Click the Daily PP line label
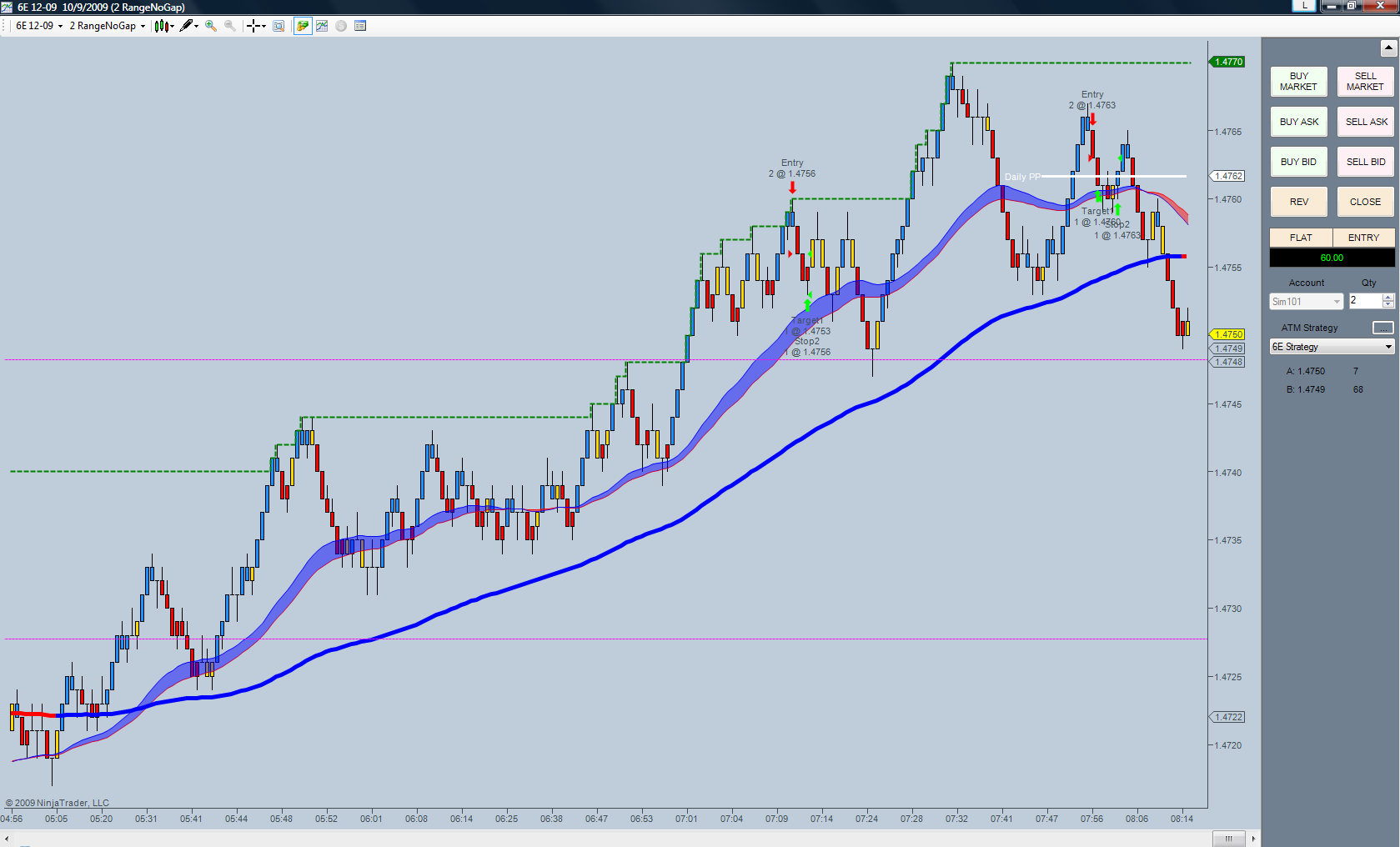 pyautogui.click(x=1022, y=177)
